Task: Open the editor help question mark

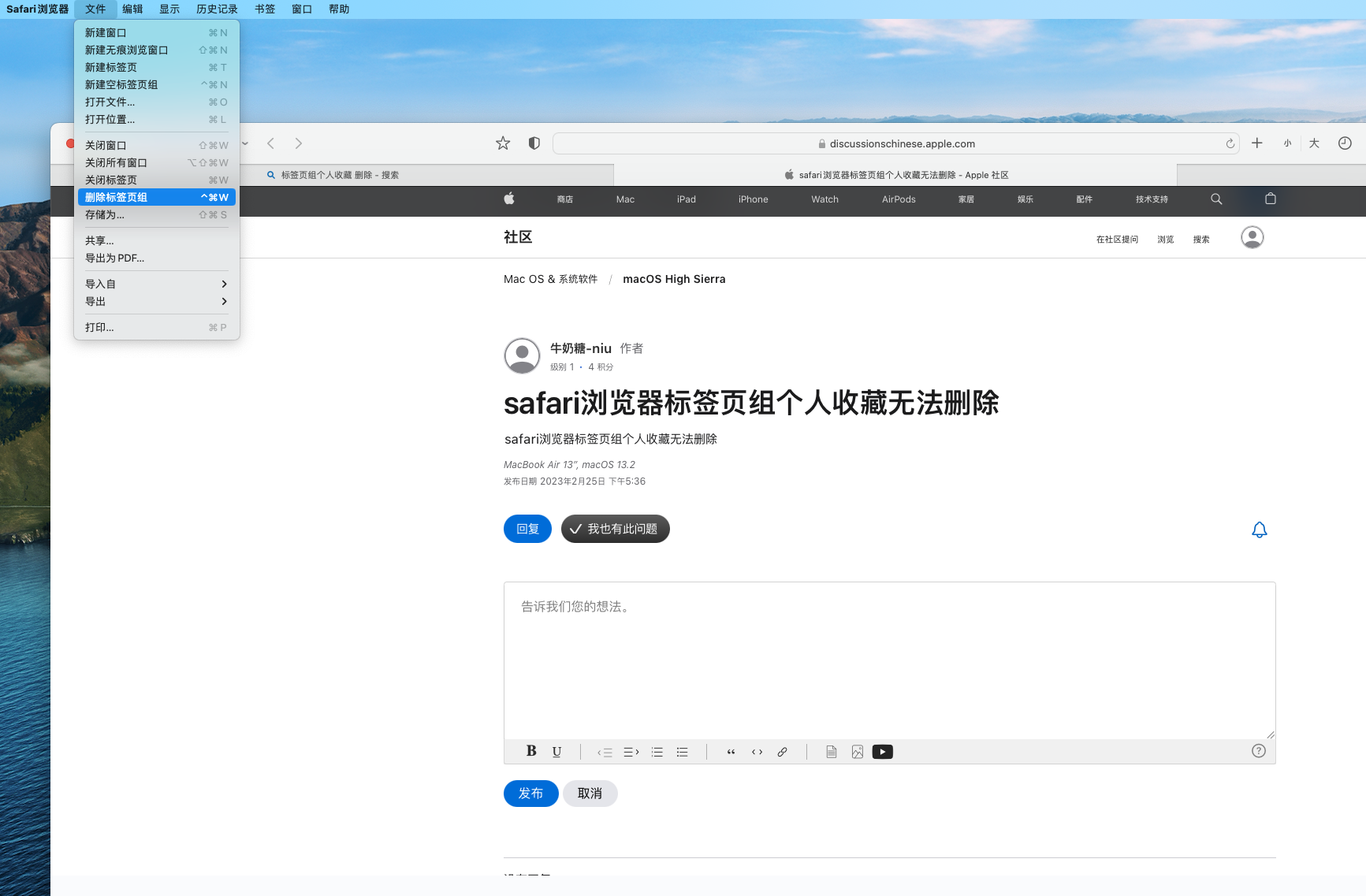Action: pyautogui.click(x=1259, y=751)
